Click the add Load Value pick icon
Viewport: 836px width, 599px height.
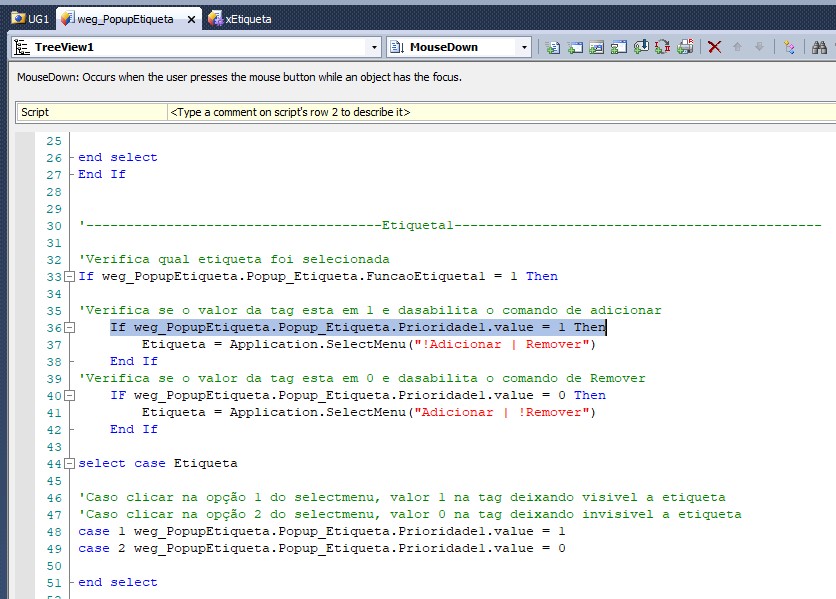[642, 47]
